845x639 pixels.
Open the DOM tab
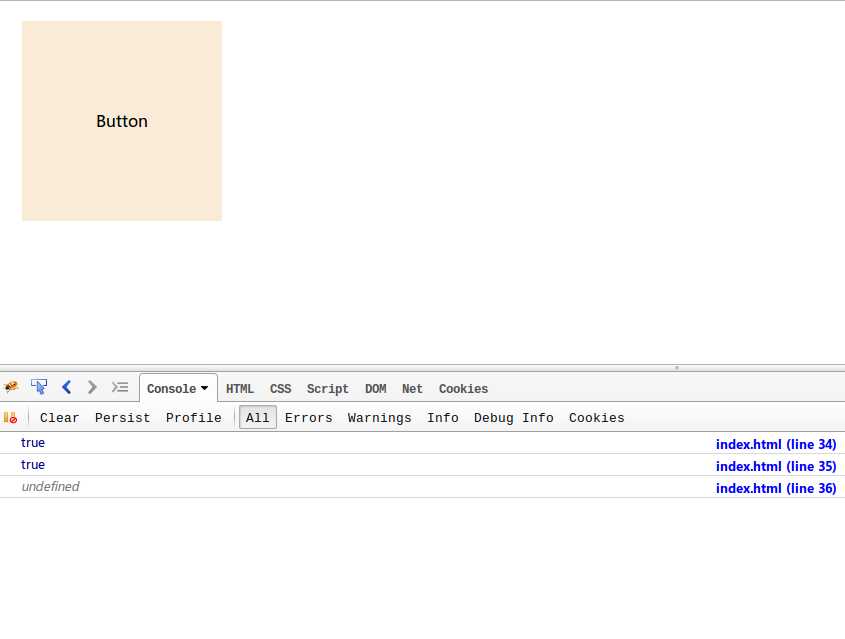click(x=376, y=388)
